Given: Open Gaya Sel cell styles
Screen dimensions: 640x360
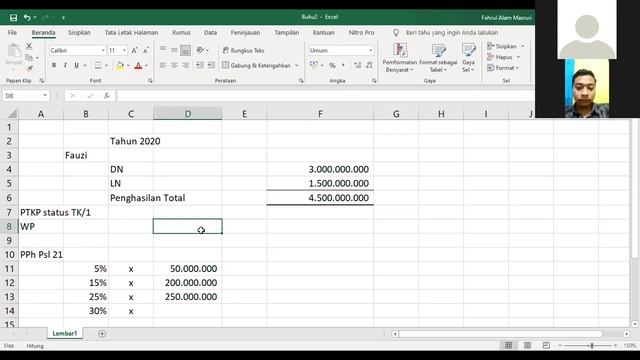Looking at the screenshot, I should [x=469, y=58].
